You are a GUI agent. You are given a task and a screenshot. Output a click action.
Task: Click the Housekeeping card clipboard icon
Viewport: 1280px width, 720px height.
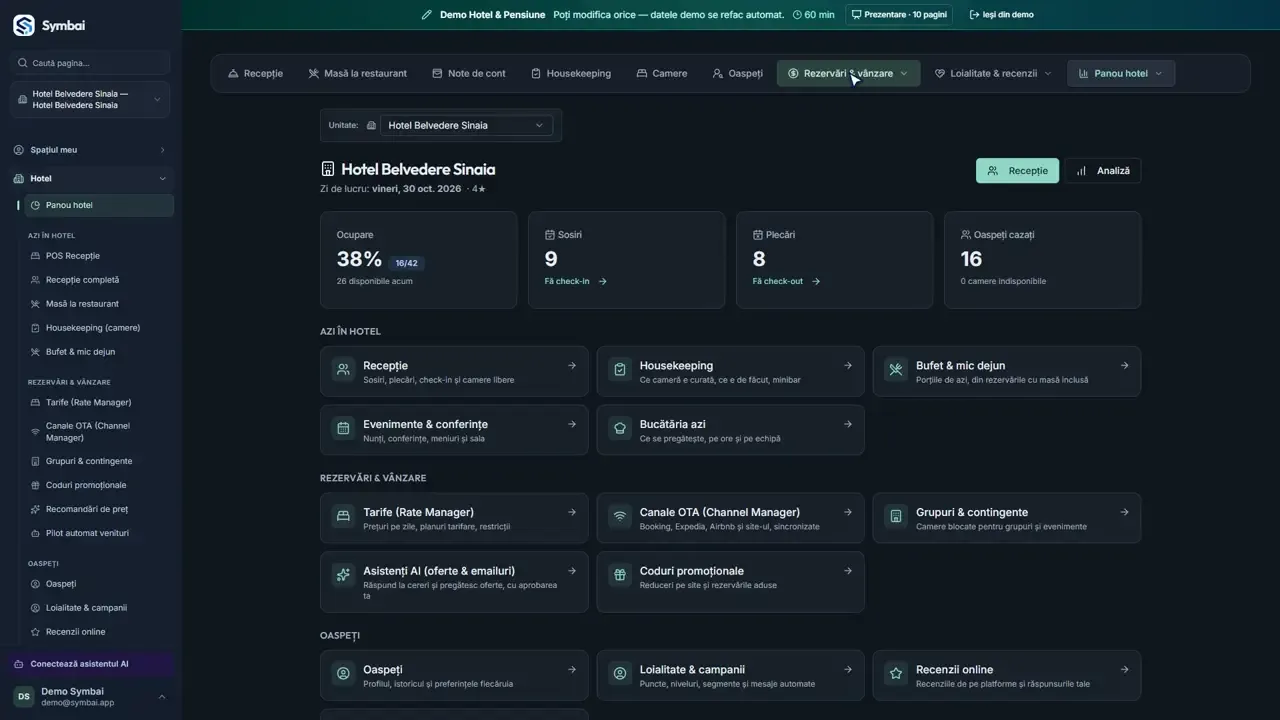coord(620,370)
